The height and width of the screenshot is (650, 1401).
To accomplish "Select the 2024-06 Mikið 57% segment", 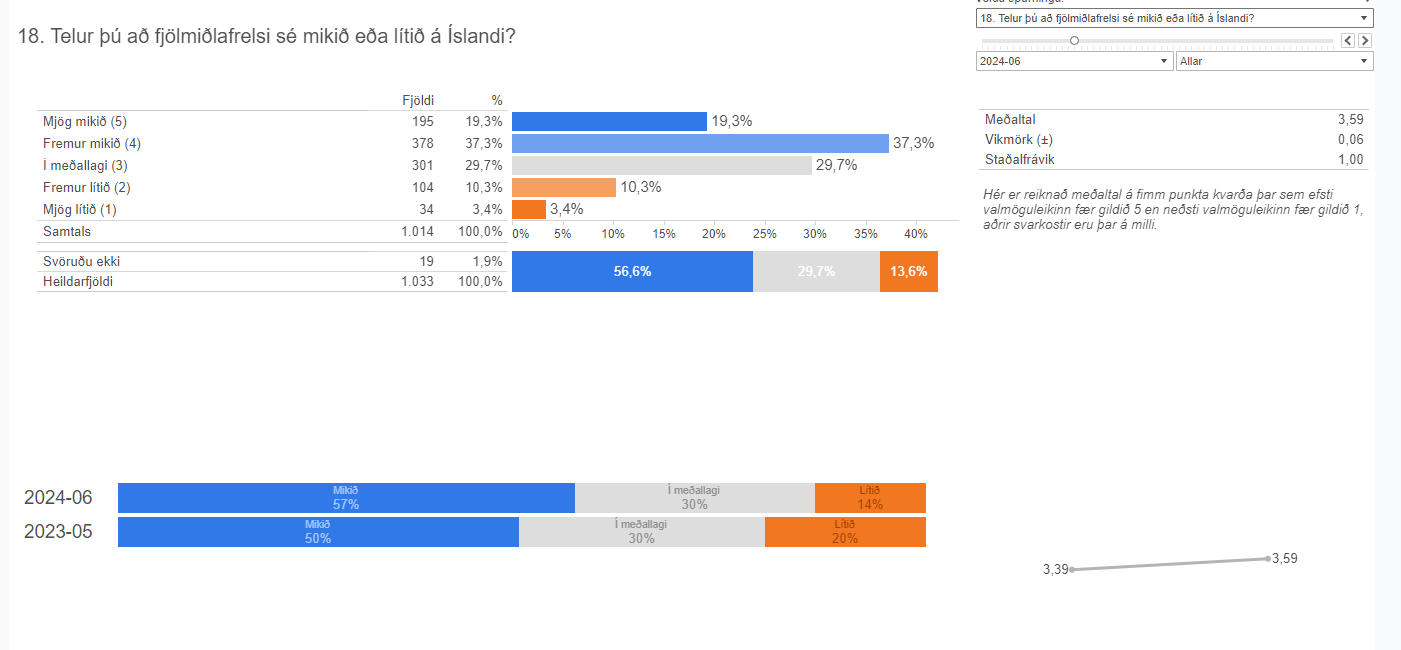I will click(x=346, y=498).
